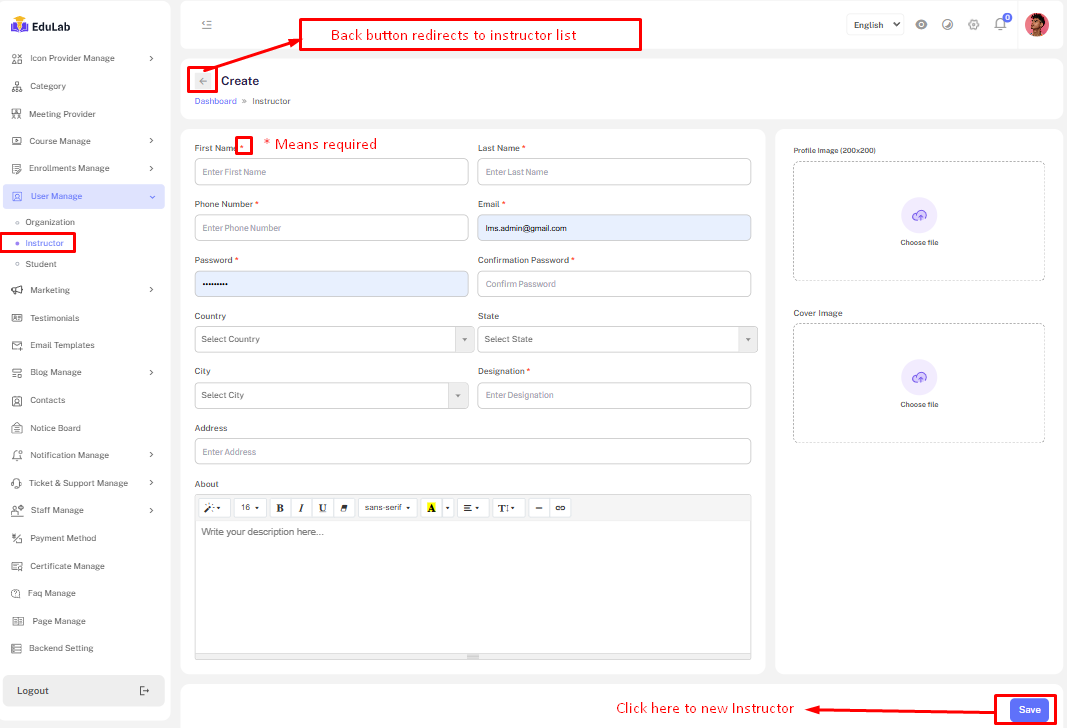Toggle bold formatting in the About editor

coord(279,508)
